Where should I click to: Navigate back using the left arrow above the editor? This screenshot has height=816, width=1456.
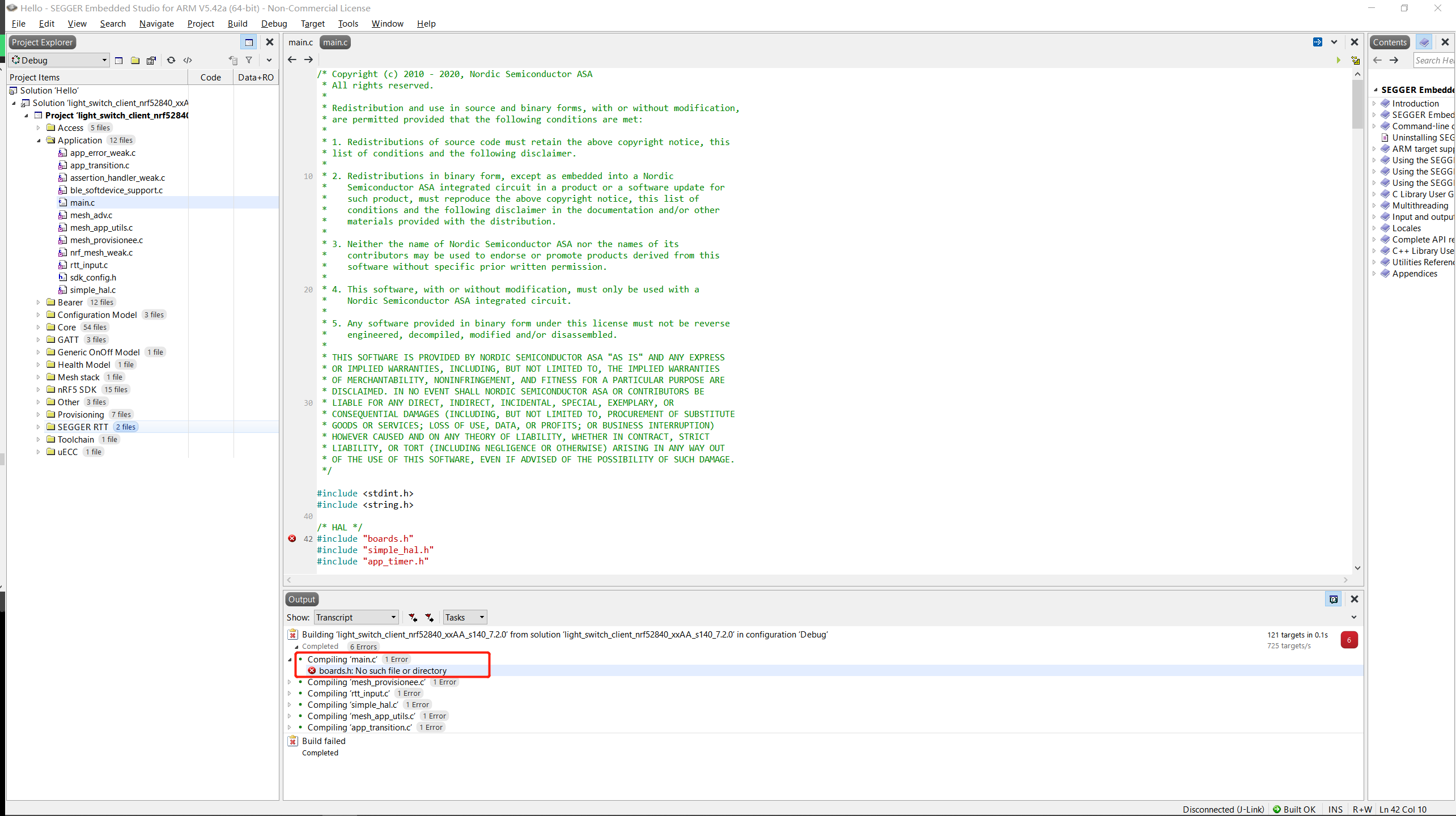[x=292, y=59]
